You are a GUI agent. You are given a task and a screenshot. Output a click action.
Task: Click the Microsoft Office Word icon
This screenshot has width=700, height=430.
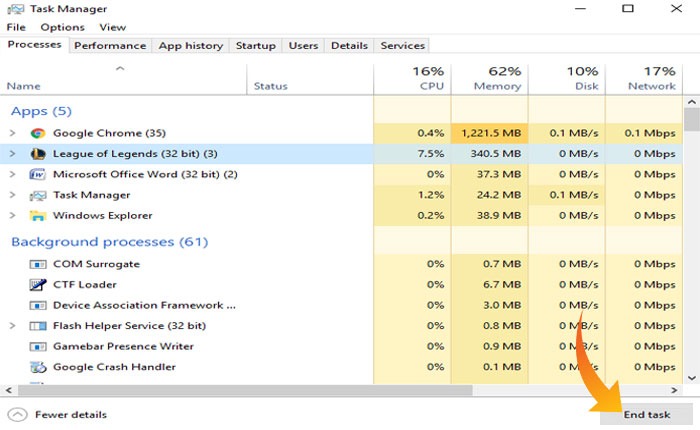tap(38, 174)
